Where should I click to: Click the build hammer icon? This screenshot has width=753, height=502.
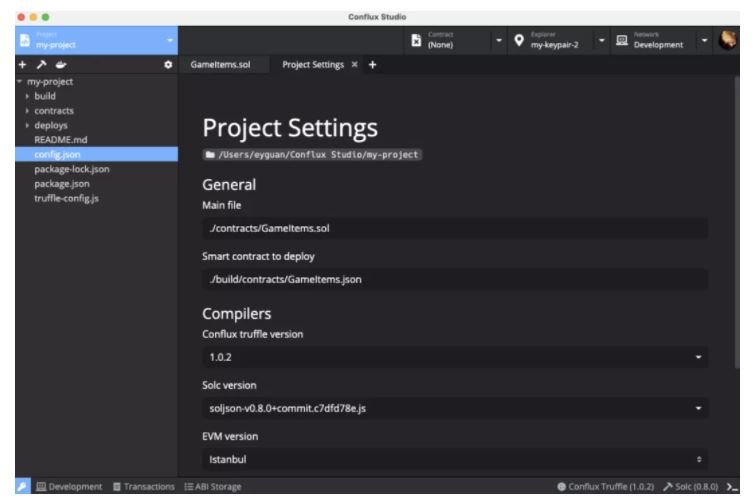pos(42,64)
